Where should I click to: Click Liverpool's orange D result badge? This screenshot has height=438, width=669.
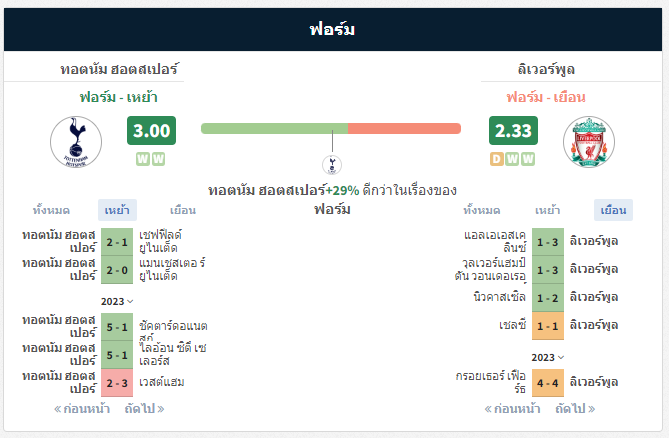click(x=496, y=159)
